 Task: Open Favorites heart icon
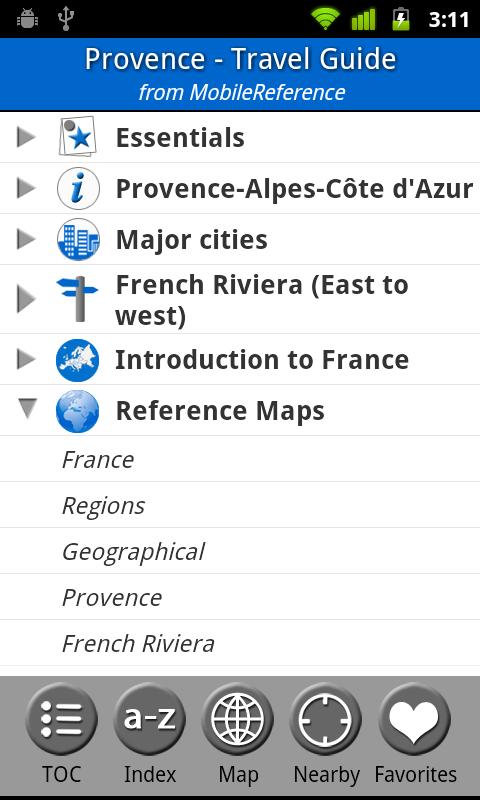pos(414,719)
